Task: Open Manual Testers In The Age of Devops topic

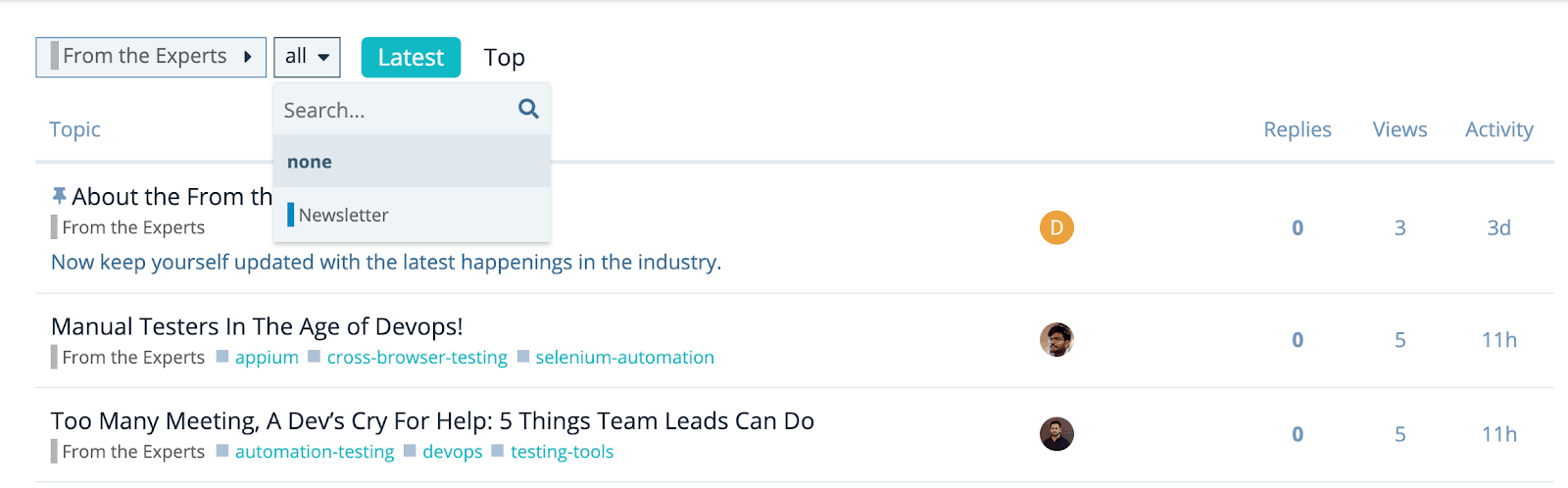Action: (x=257, y=326)
